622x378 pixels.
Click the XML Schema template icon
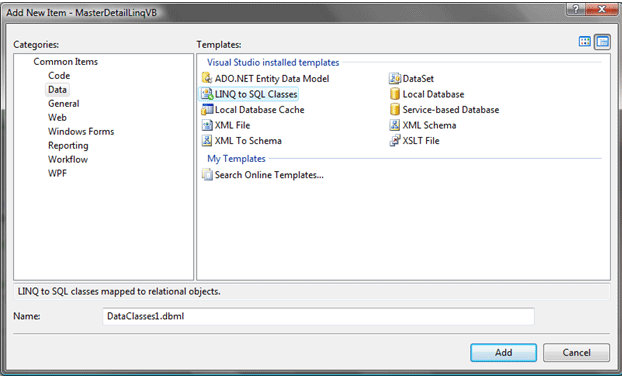(x=395, y=125)
